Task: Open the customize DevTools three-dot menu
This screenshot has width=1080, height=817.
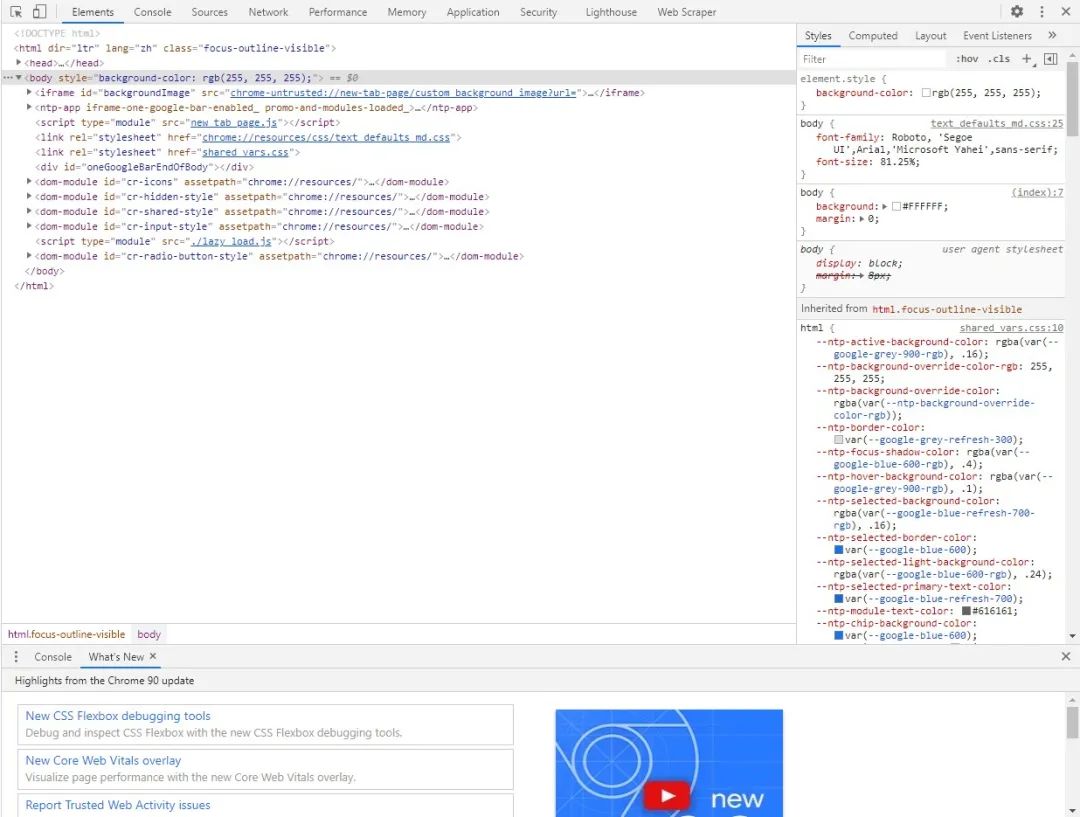Action: tap(1042, 12)
